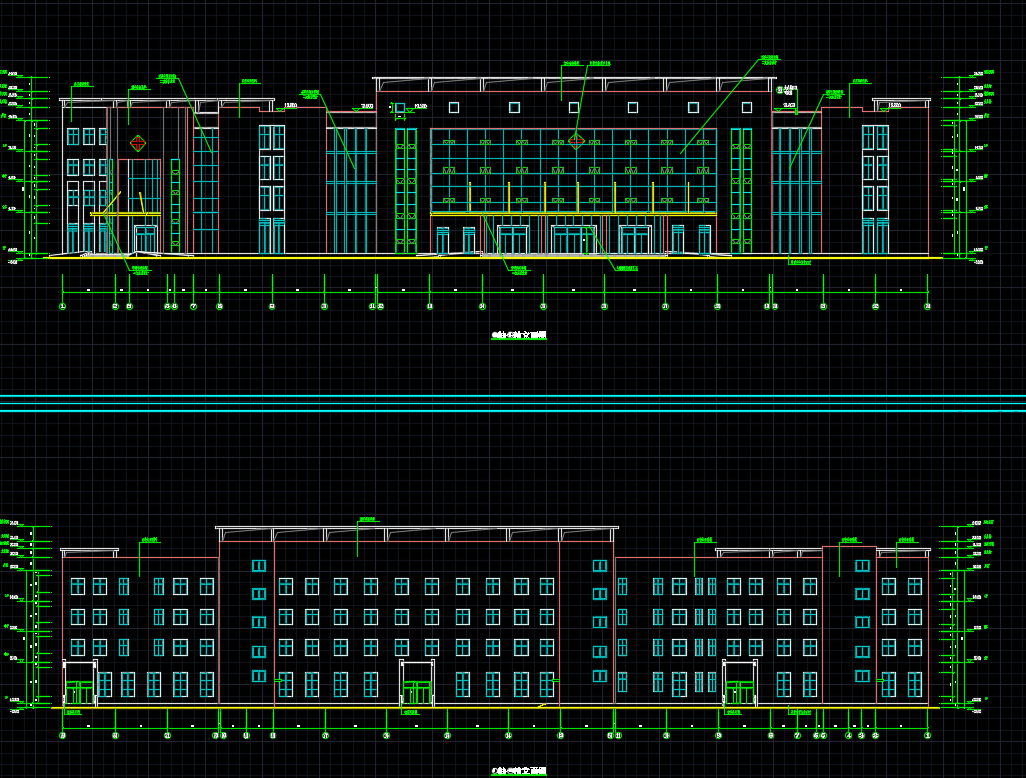
Task: Select the red cross emblem on the central curtain wall
Action: tap(576, 141)
